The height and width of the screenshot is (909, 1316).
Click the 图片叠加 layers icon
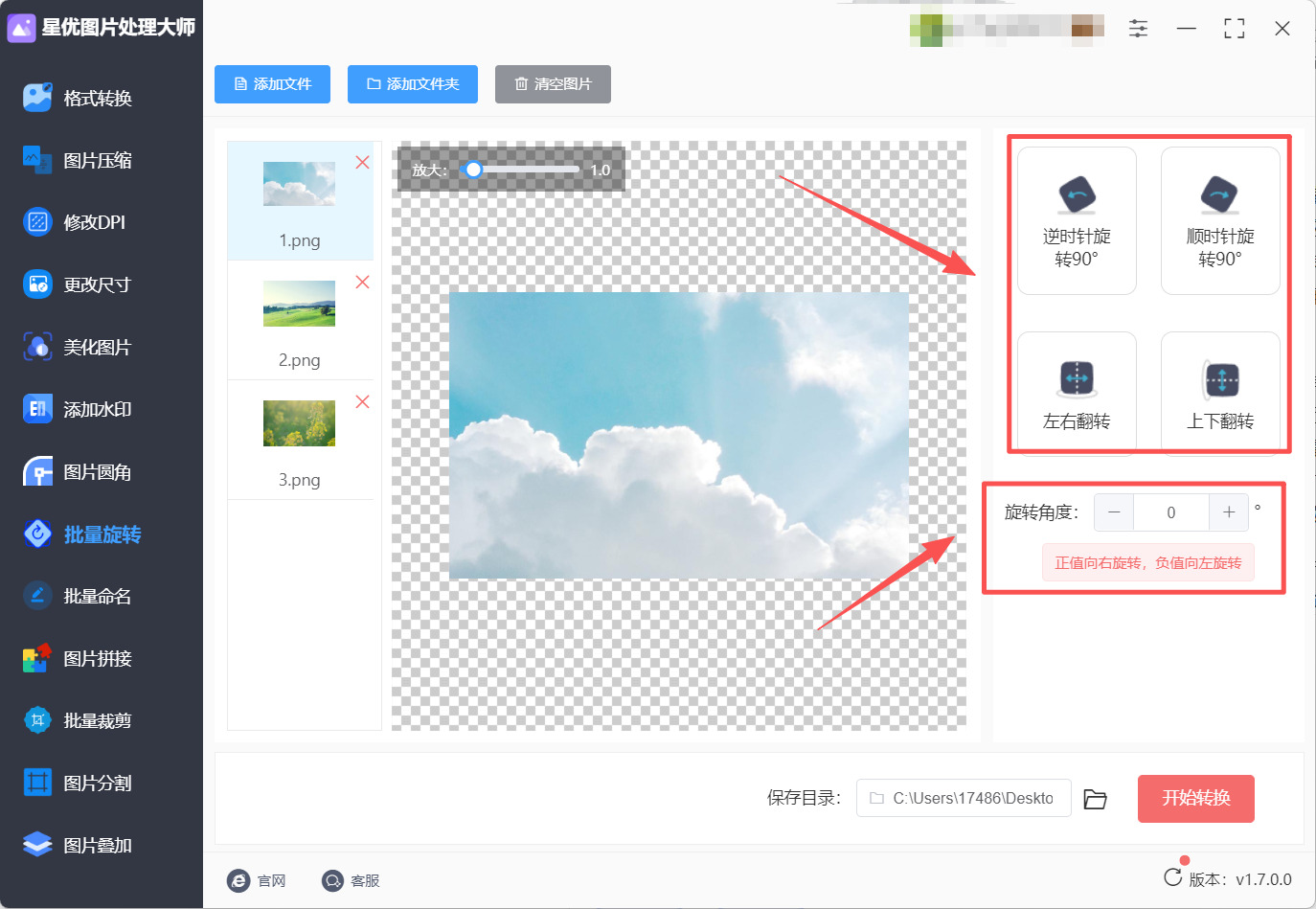[x=37, y=845]
